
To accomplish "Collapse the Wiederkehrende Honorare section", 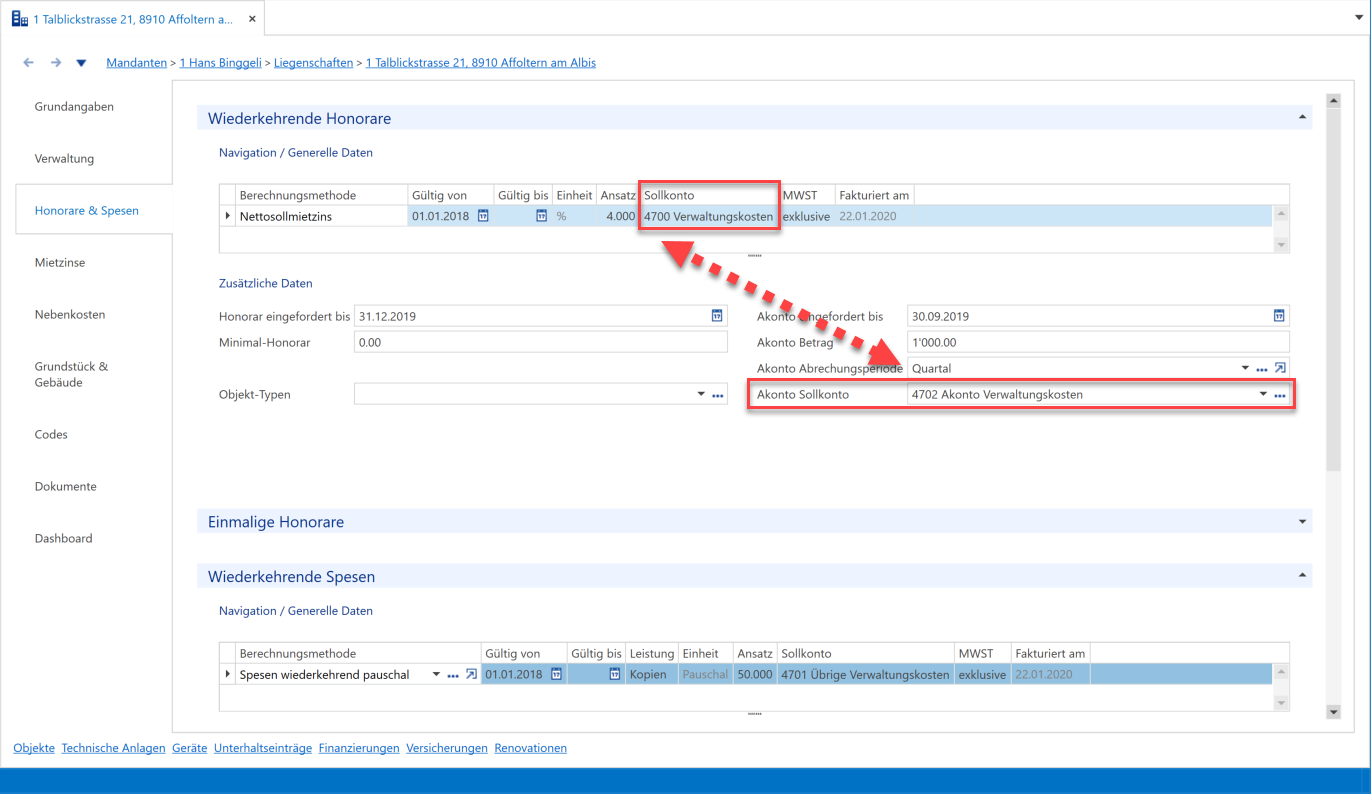I will [1302, 118].
